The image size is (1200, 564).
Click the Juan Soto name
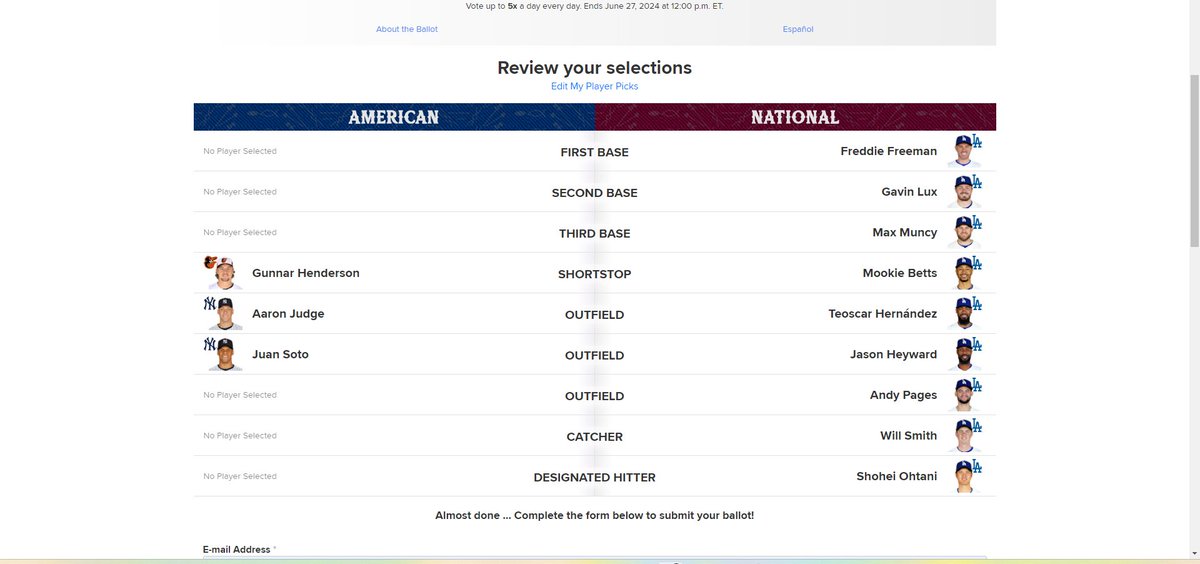pyautogui.click(x=280, y=354)
